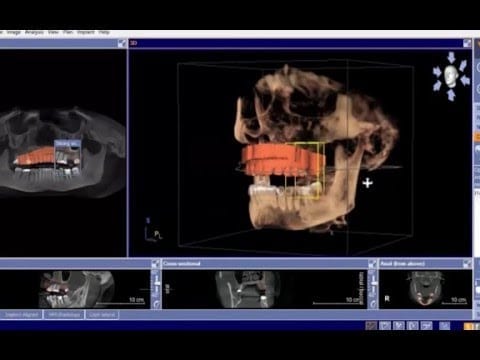Click the bottom arrow below orientation head
The image size is (480, 360).
click(451, 95)
